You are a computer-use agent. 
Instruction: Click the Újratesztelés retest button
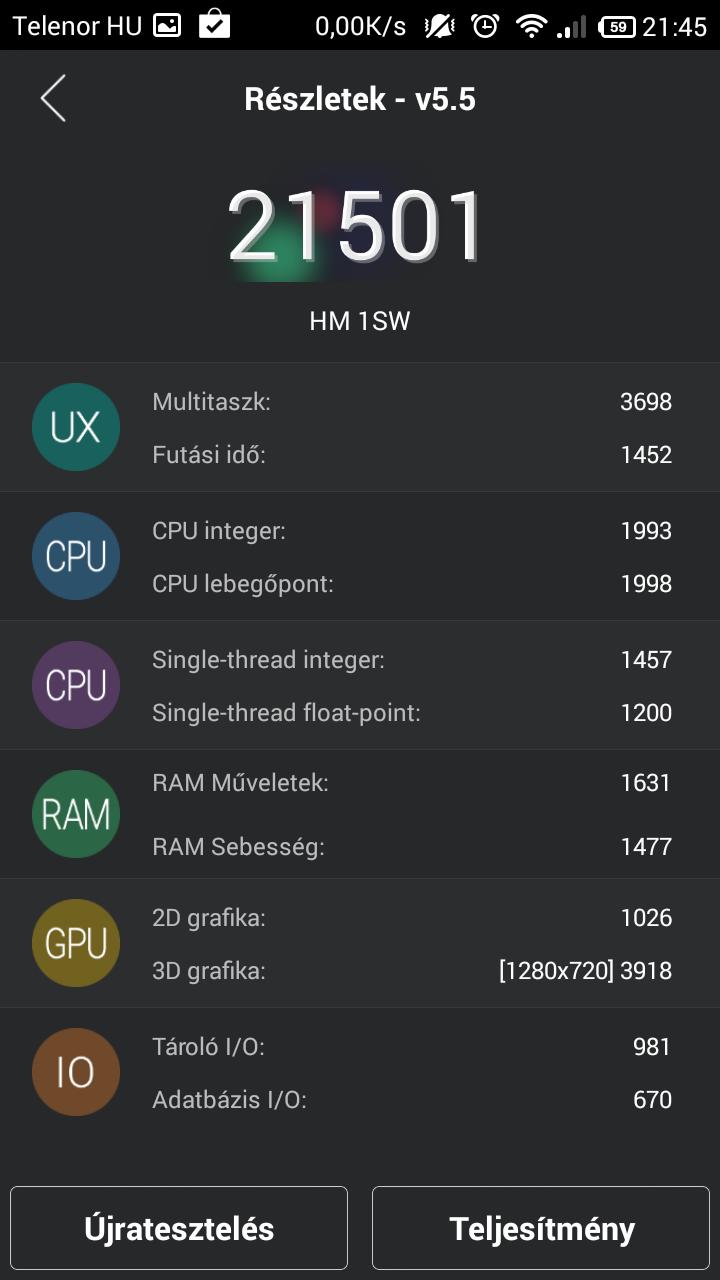179,1228
